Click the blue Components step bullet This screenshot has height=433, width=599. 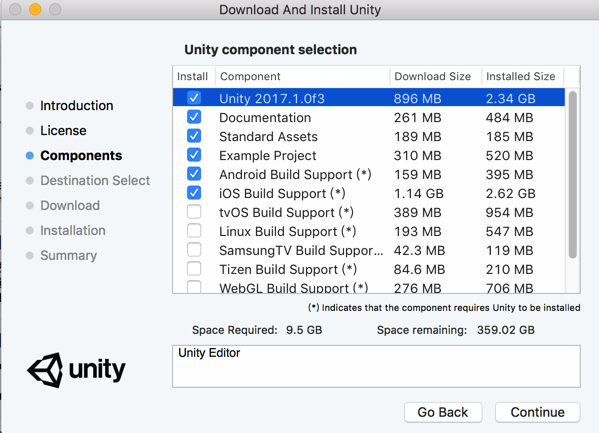pyautogui.click(x=30, y=156)
